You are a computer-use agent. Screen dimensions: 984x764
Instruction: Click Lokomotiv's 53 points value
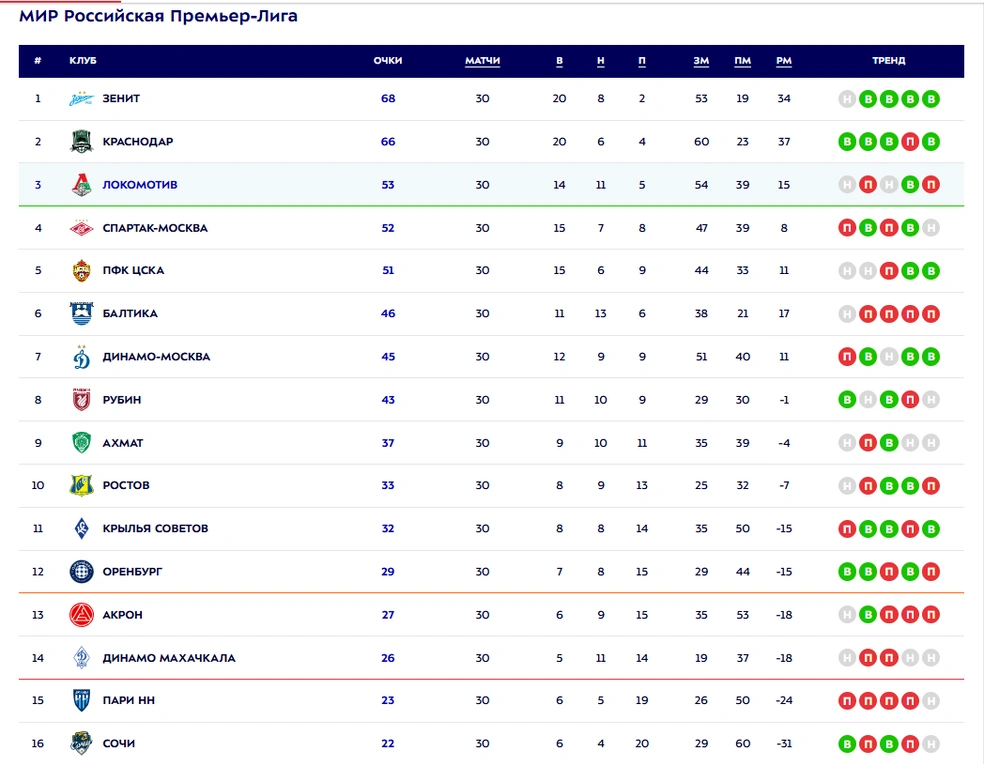point(388,185)
